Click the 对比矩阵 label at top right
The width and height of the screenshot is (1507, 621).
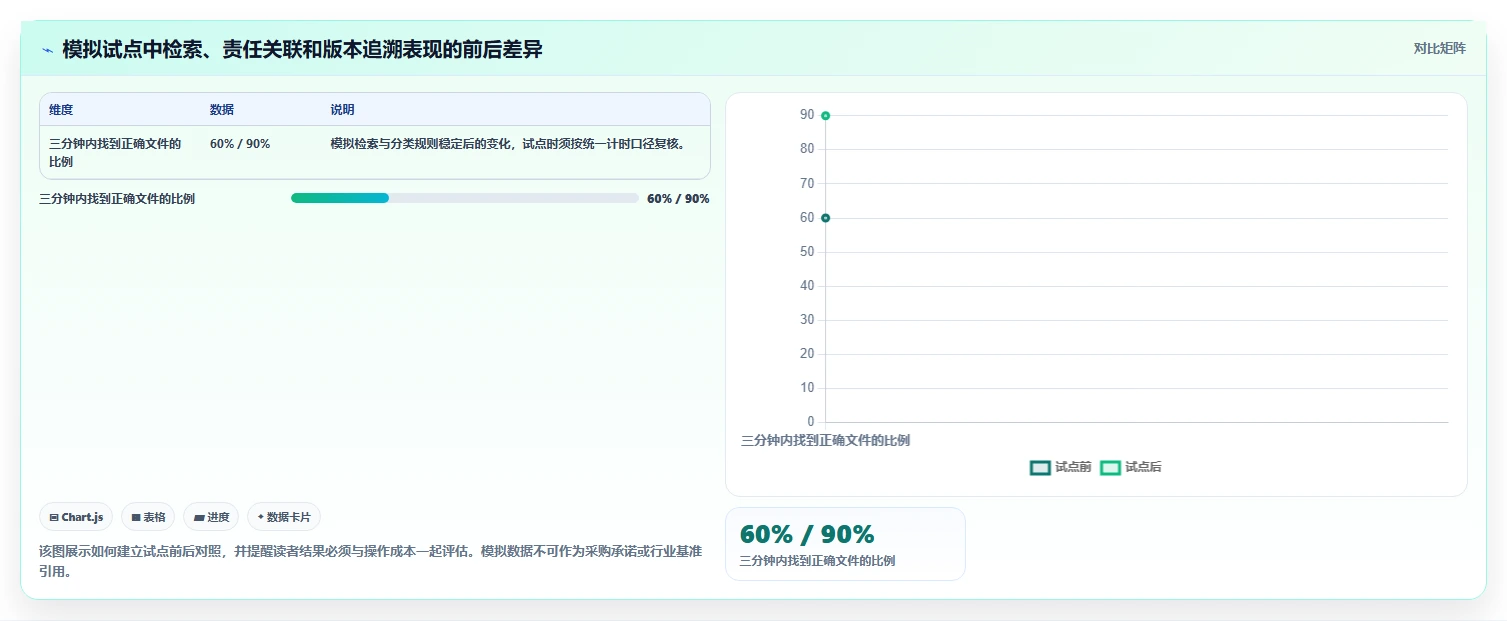tap(1439, 49)
